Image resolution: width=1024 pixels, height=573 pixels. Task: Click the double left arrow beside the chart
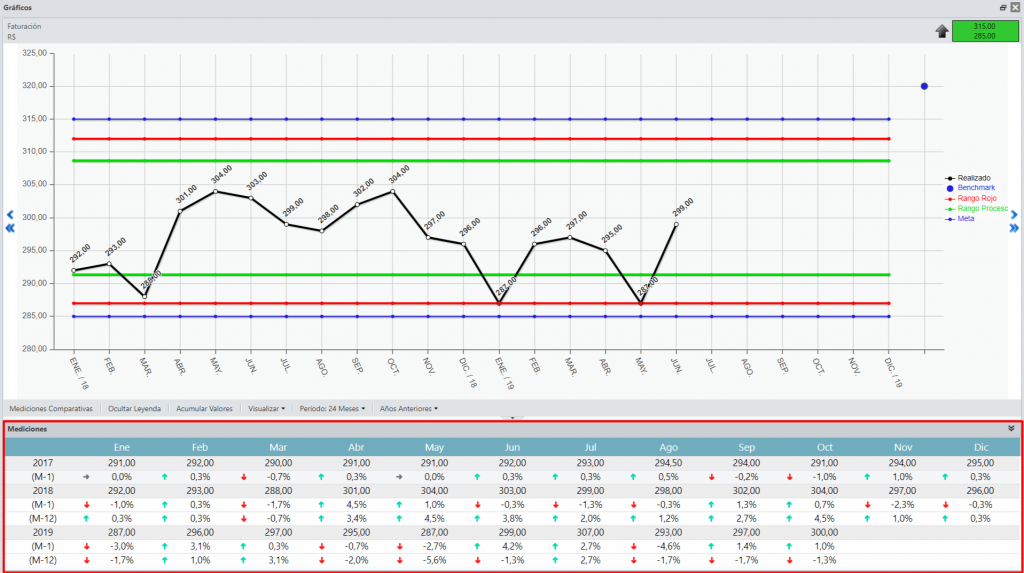click(10, 228)
